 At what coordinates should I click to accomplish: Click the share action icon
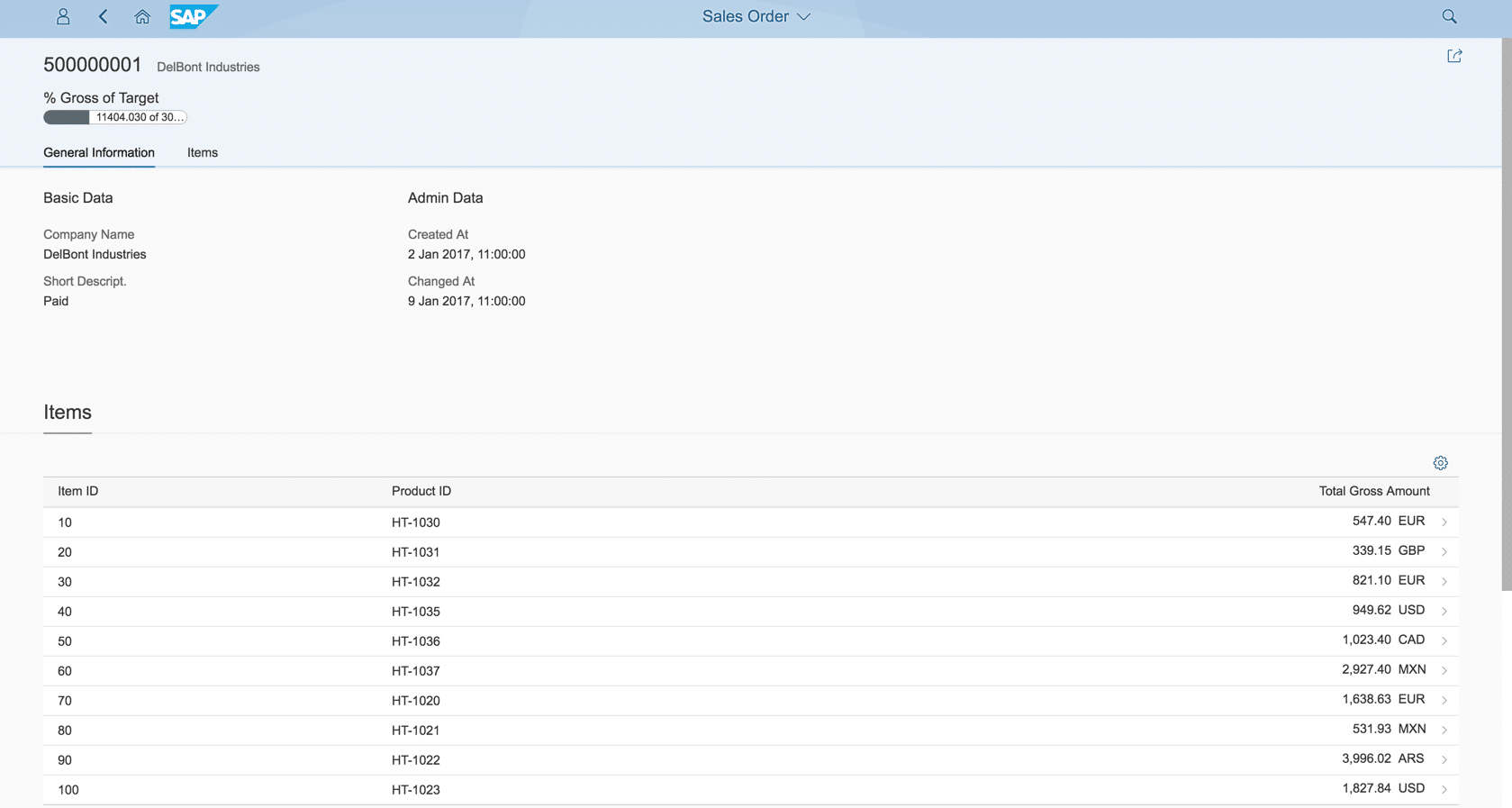click(x=1454, y=56)
